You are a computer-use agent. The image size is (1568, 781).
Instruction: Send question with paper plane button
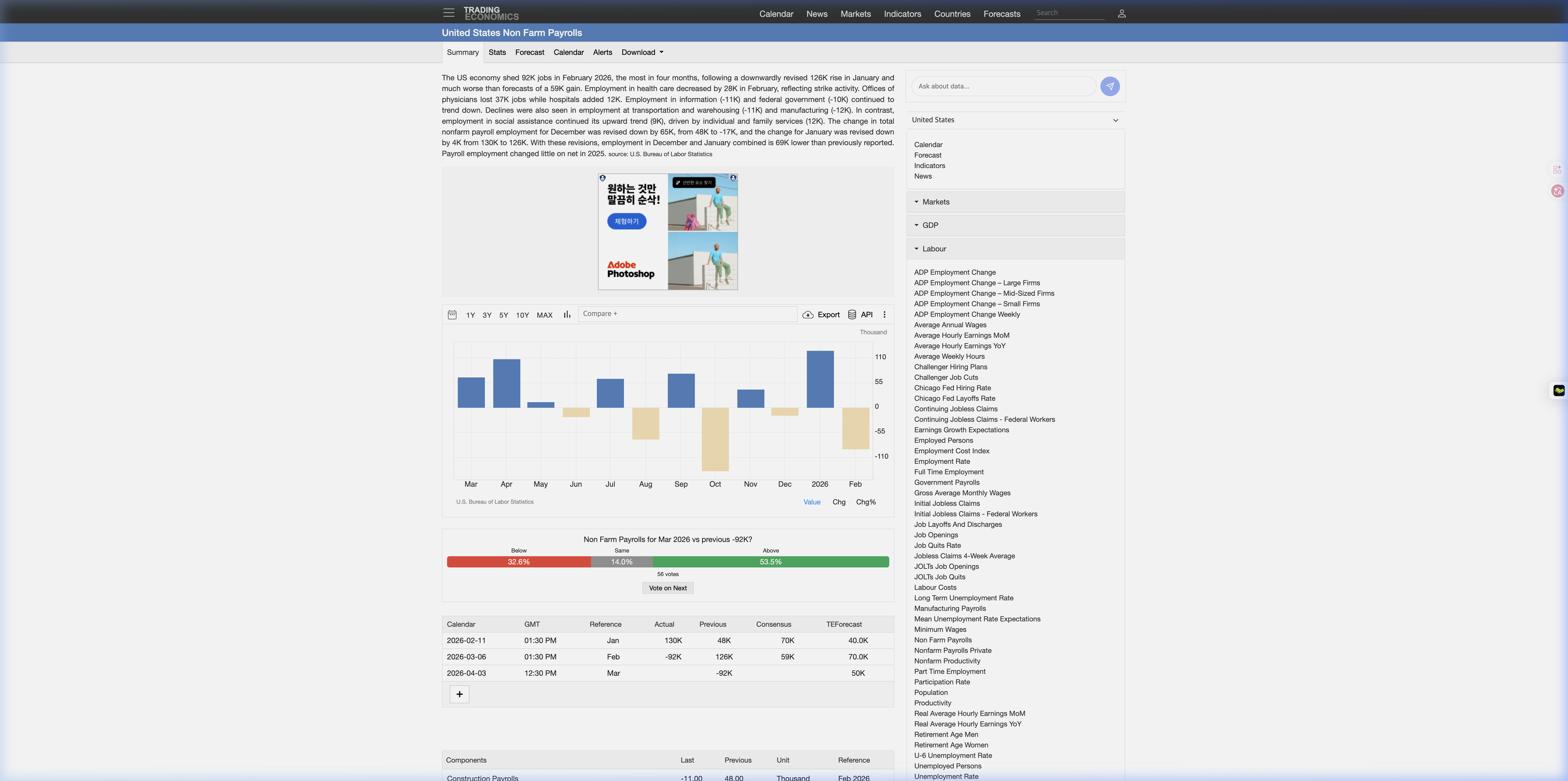1110,86
